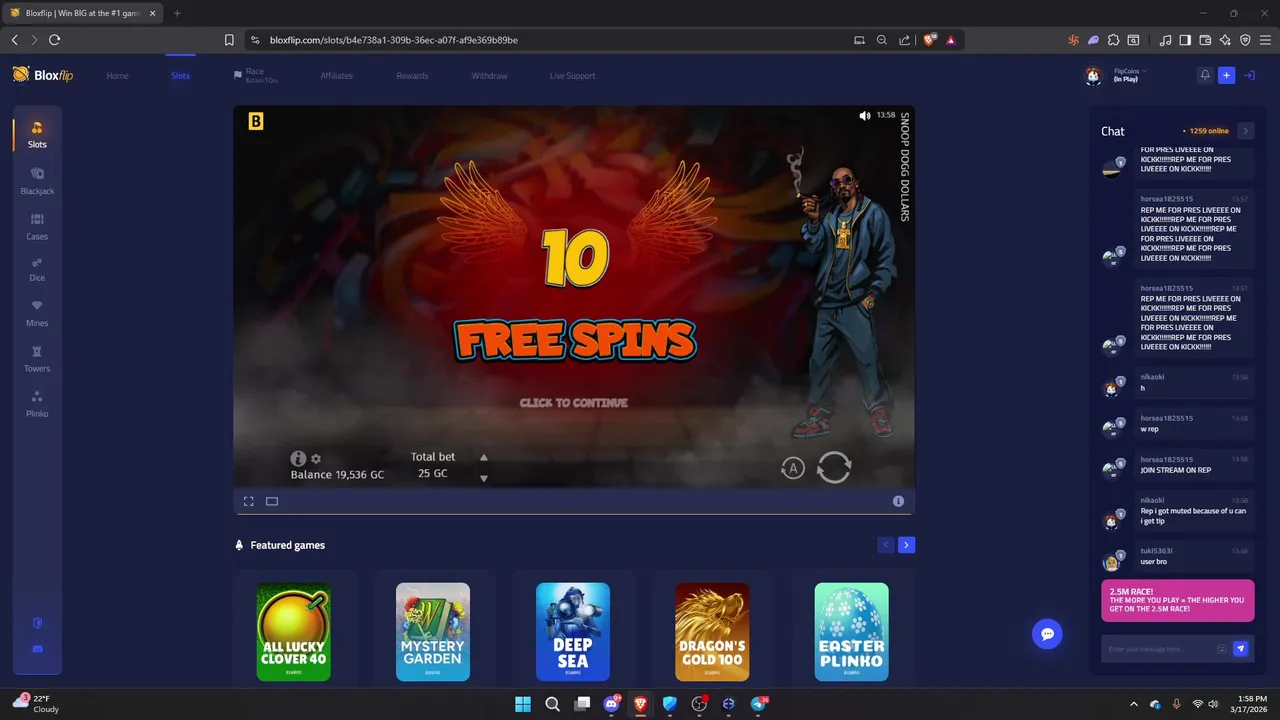The height and width of the screenshot is (720, 1280).
Task: Open the emoji picker in chat
Action: (1222, 649)
